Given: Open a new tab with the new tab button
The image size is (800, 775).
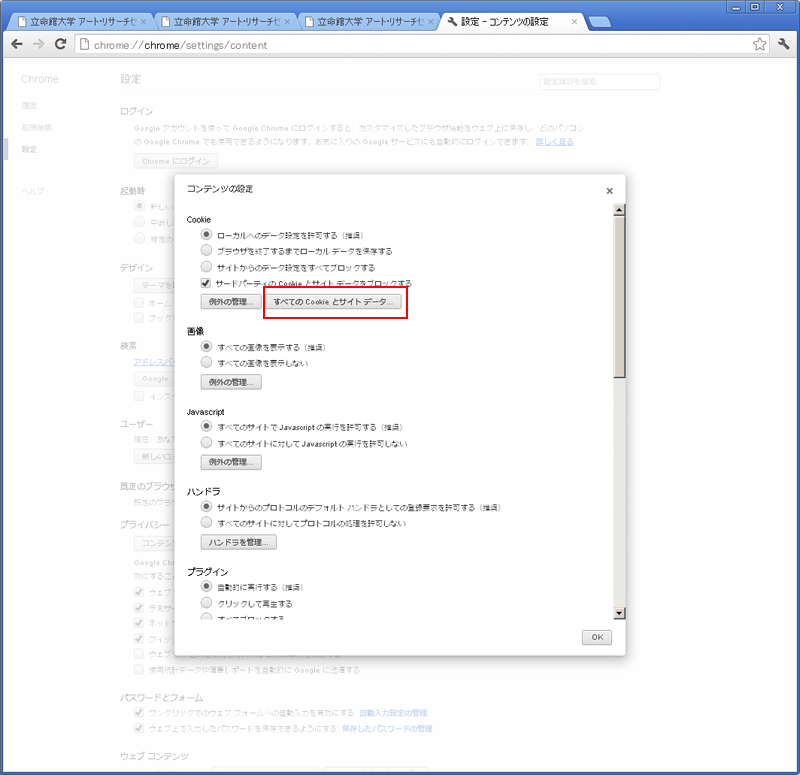Looking at the screenshot, I should coord(599,22).
